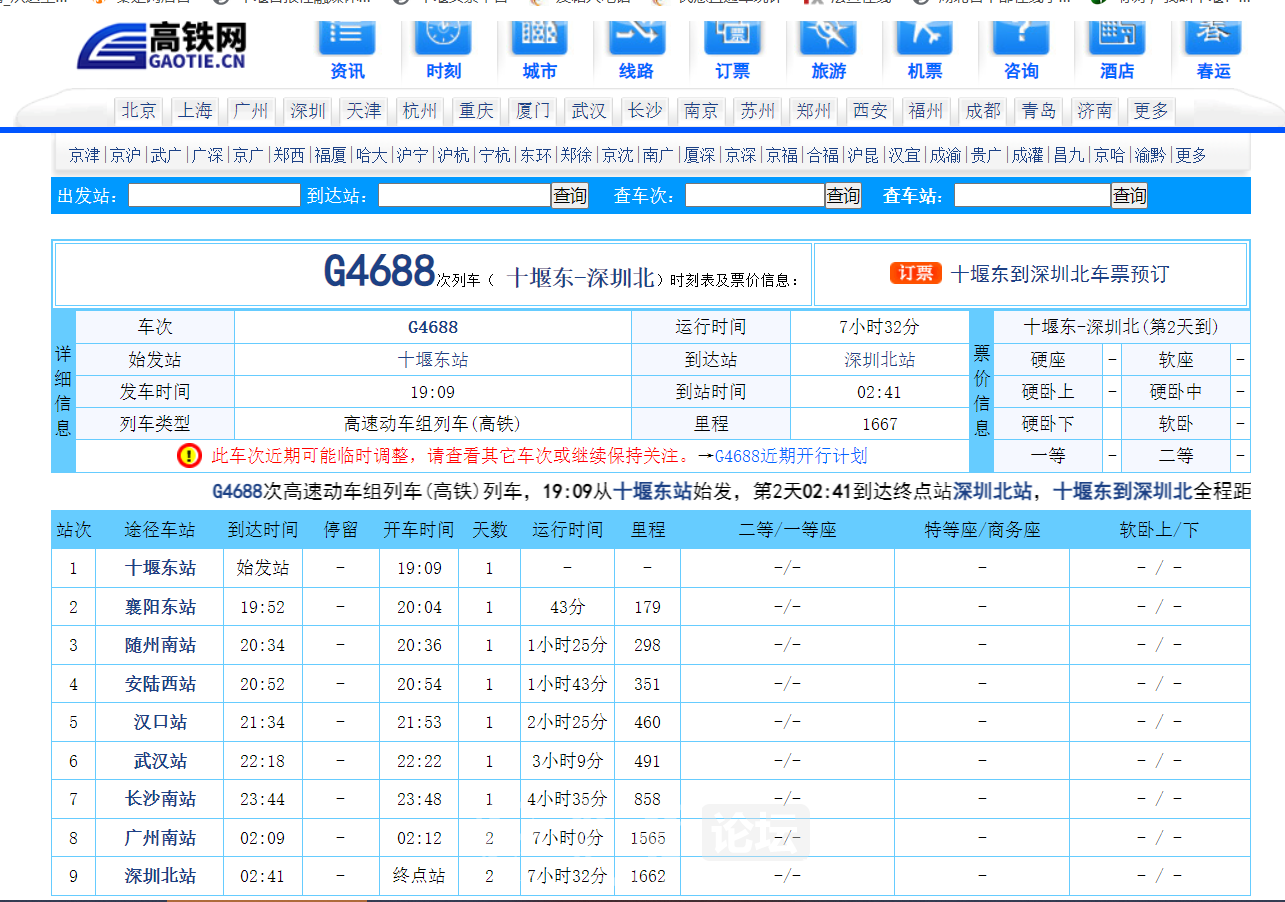Select the 武汉 city tab
Viewport: 1285px width, 902px height.
(x=589, y=111)
